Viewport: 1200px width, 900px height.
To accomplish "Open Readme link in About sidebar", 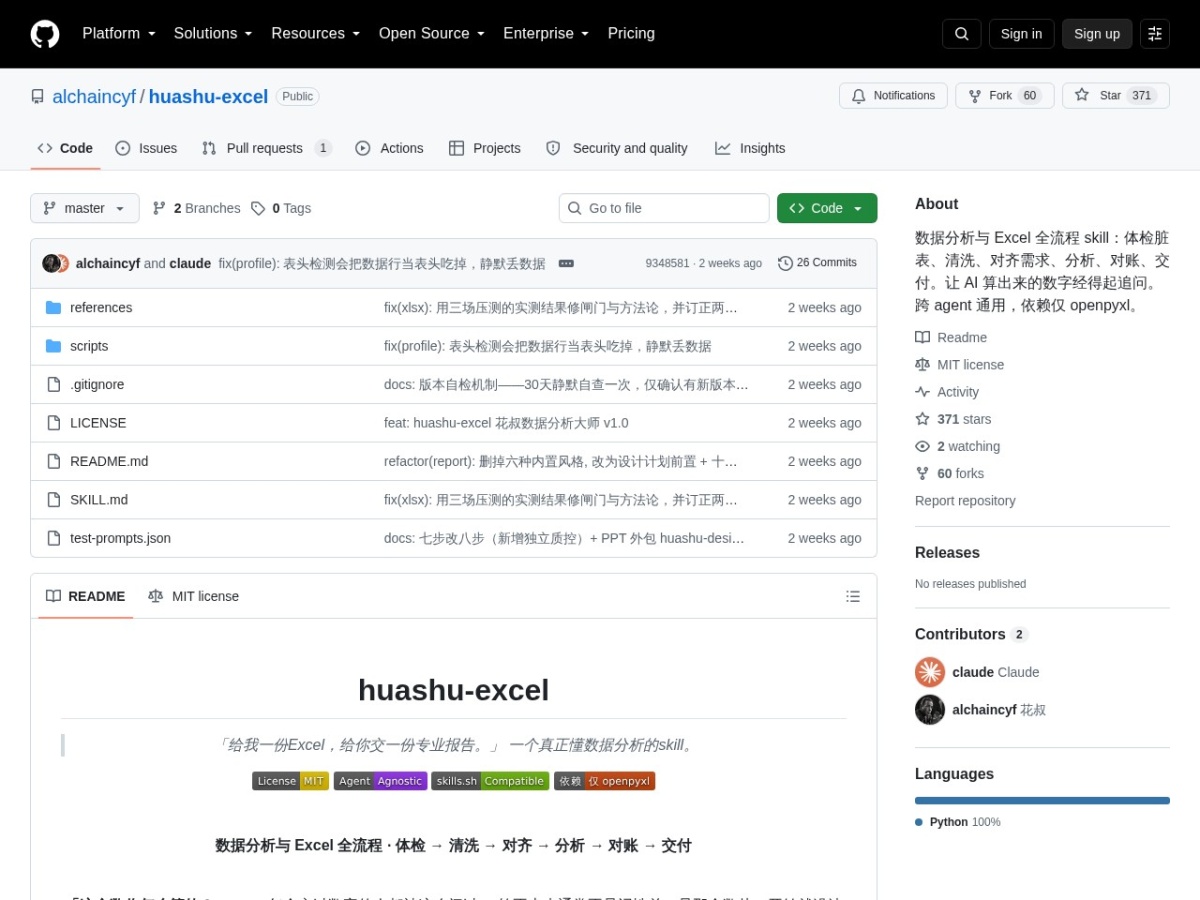I will [951, 338].
